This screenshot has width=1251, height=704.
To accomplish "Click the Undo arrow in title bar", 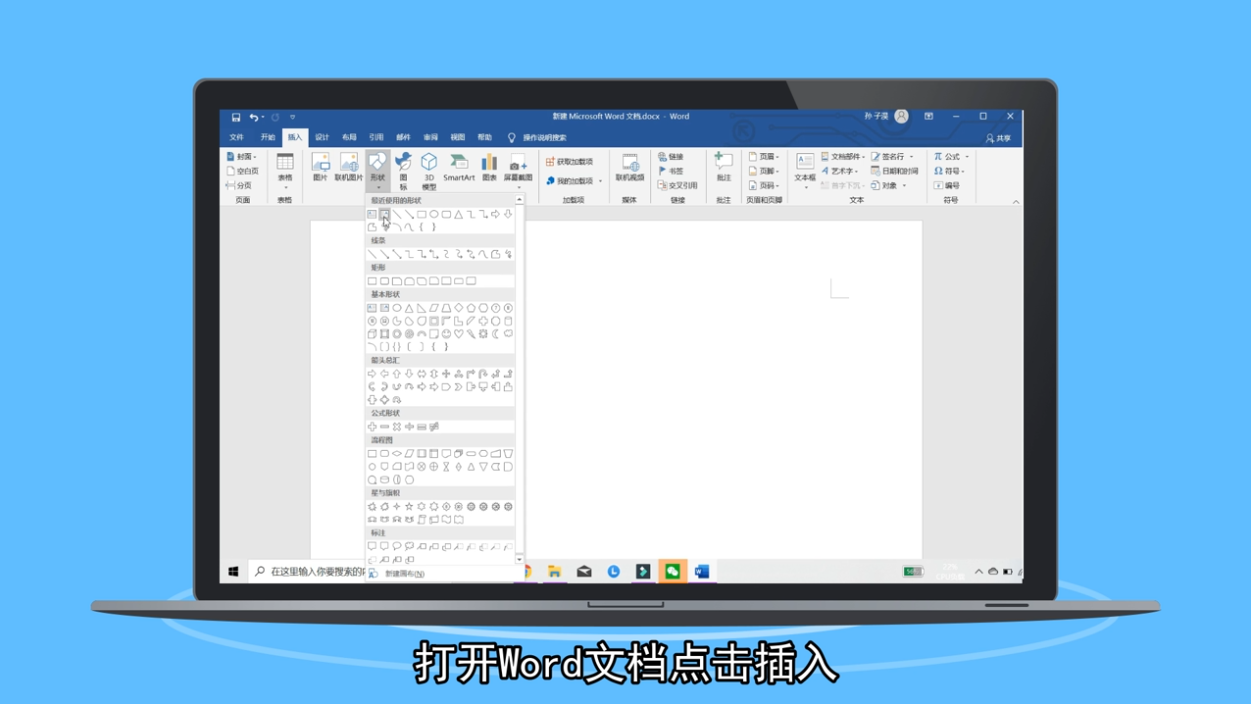I will tap(254, 117).
